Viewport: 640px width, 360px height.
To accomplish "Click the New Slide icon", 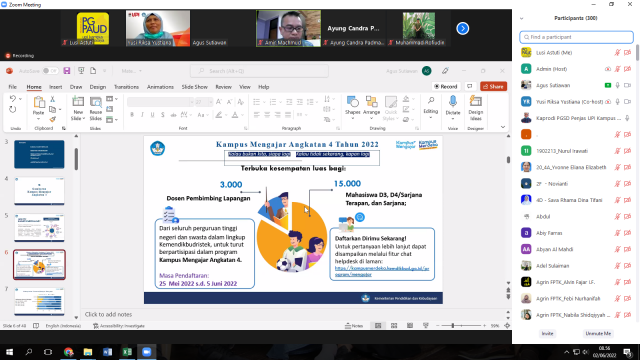I will coord(78,101).
